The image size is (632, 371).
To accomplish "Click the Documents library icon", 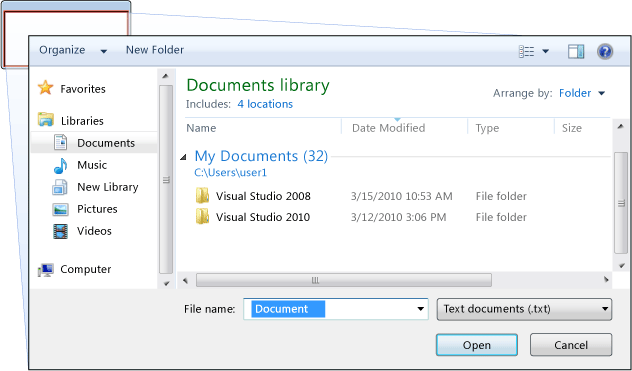I will point(60,142).
